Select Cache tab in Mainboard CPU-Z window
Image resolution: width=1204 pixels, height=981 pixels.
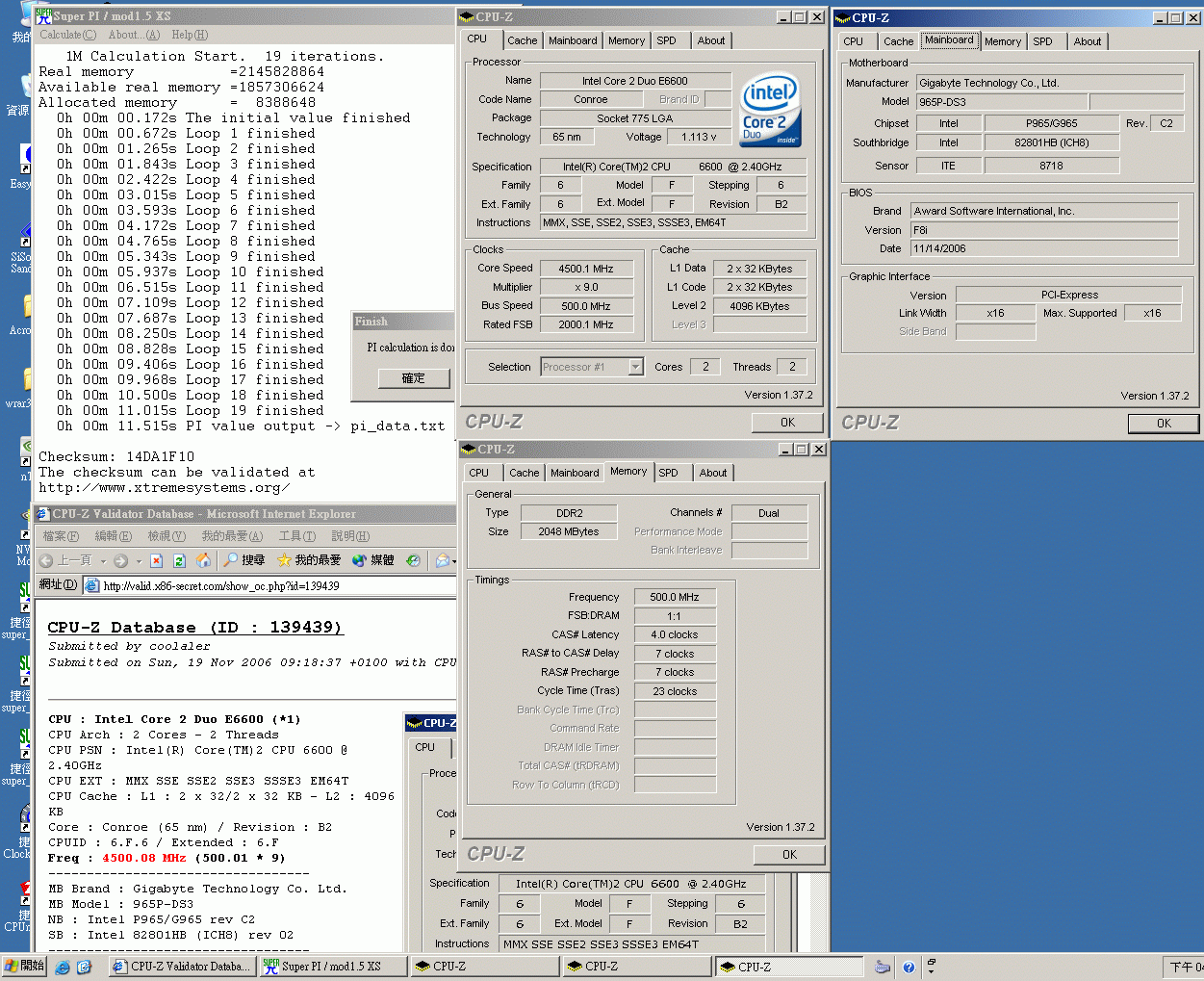(x=899, y=41)
